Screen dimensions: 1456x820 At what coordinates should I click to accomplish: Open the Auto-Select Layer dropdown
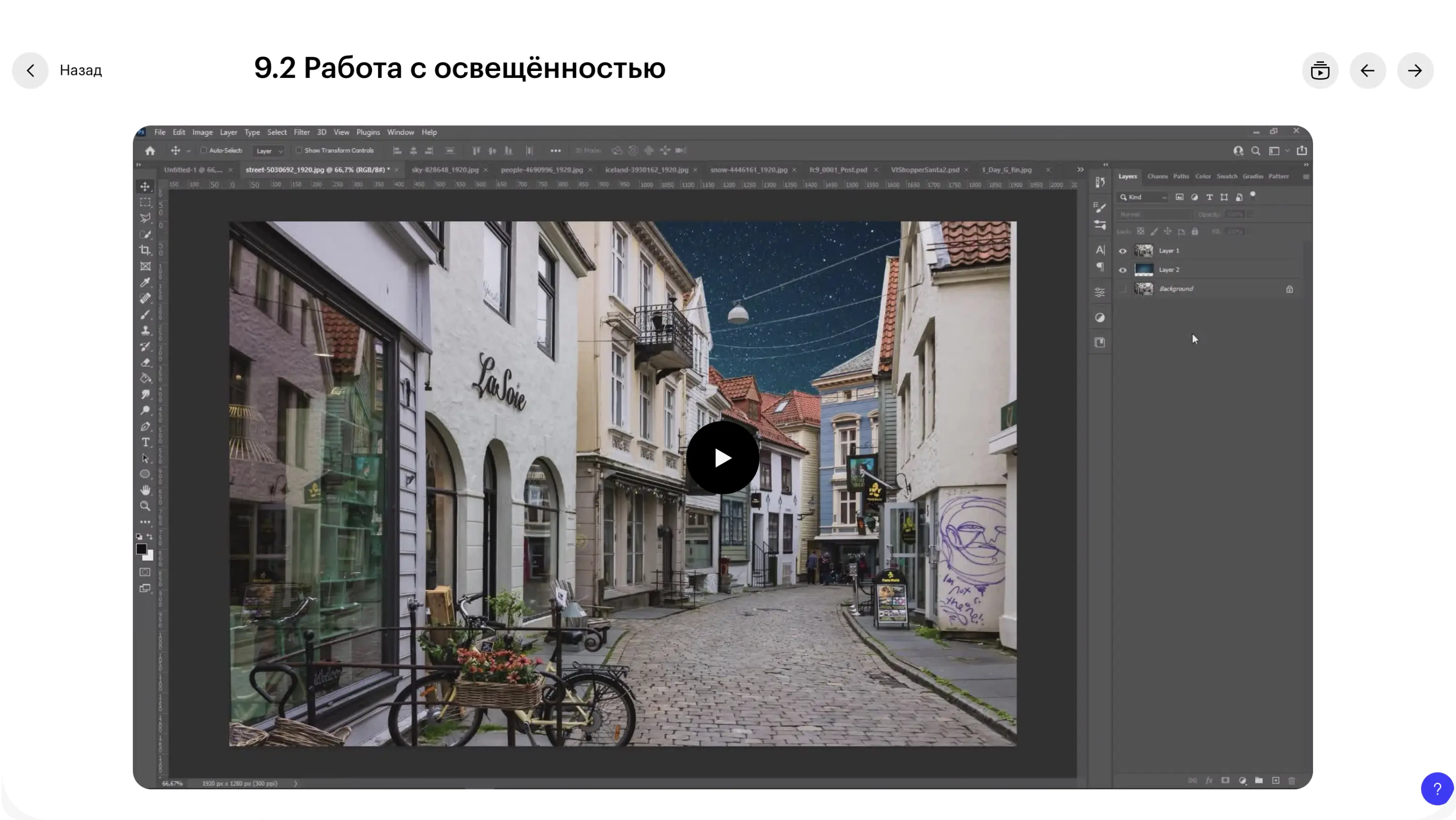[x=269, y=151]
